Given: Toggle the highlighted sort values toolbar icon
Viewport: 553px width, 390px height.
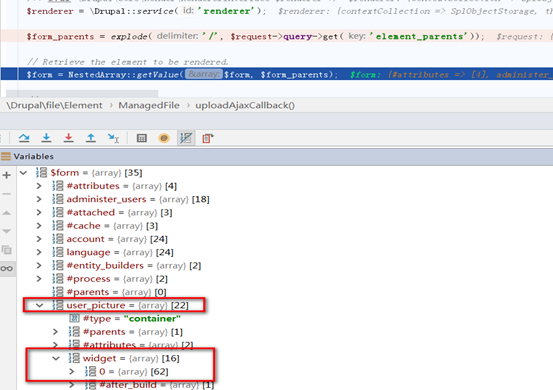Looking at the screenshot, I should pos(186,138).
